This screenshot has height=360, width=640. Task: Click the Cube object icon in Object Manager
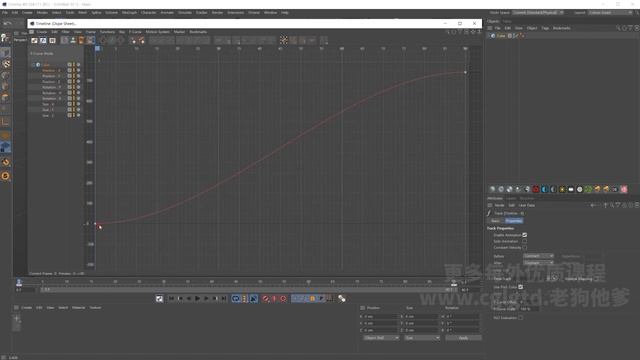click(493, 36)
